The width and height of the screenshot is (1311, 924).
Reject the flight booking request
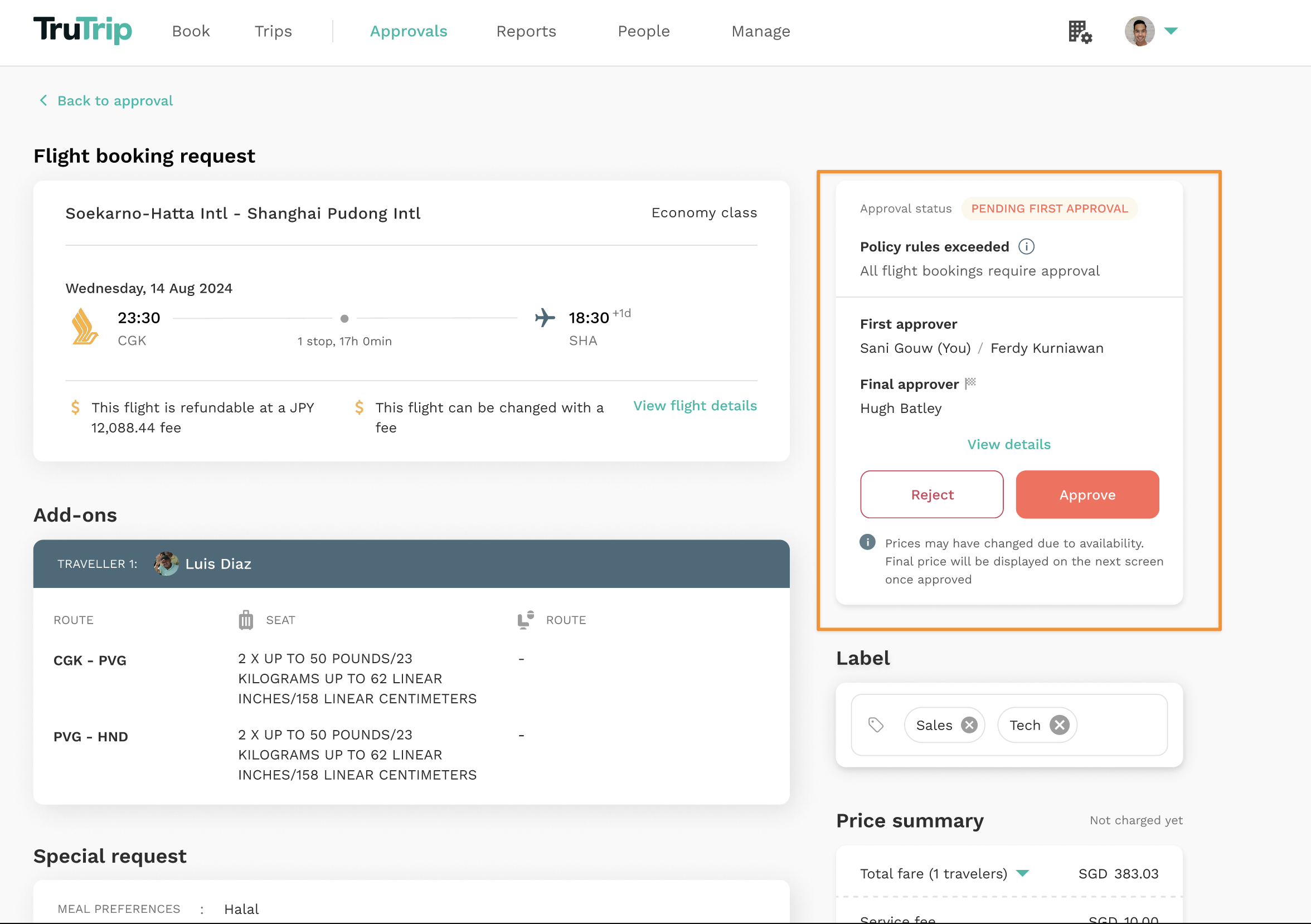932,494
